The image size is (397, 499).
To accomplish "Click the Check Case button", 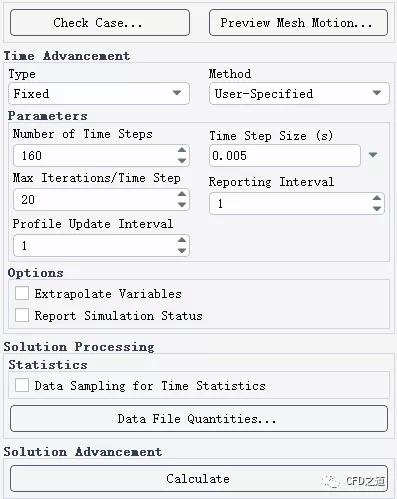I will (x=100, y=23).
